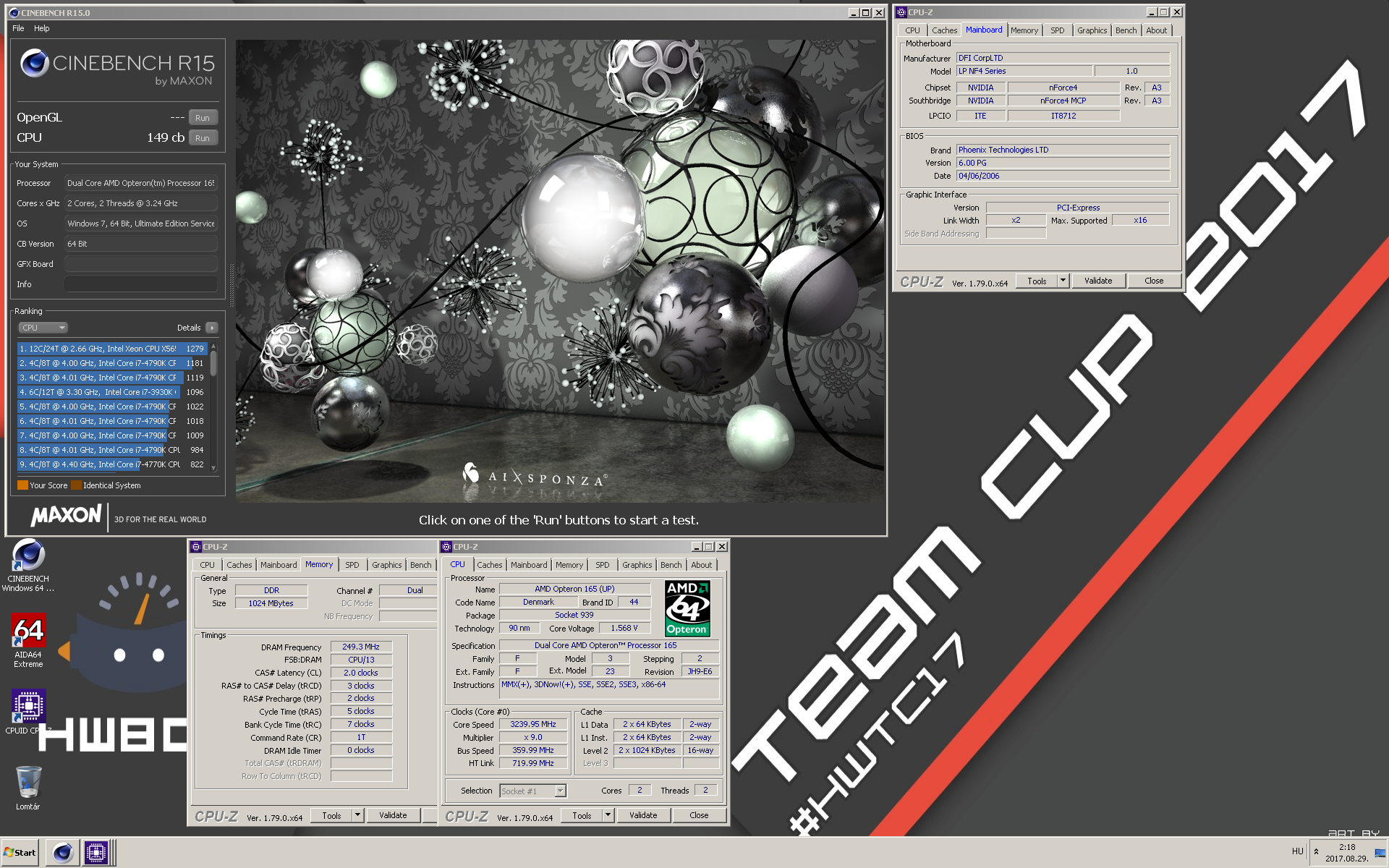The width and height of the screenshot is (1389, 868).
Task: Click the DRAM Frequency 249.3 MHz value
Action: click(361, 647)
